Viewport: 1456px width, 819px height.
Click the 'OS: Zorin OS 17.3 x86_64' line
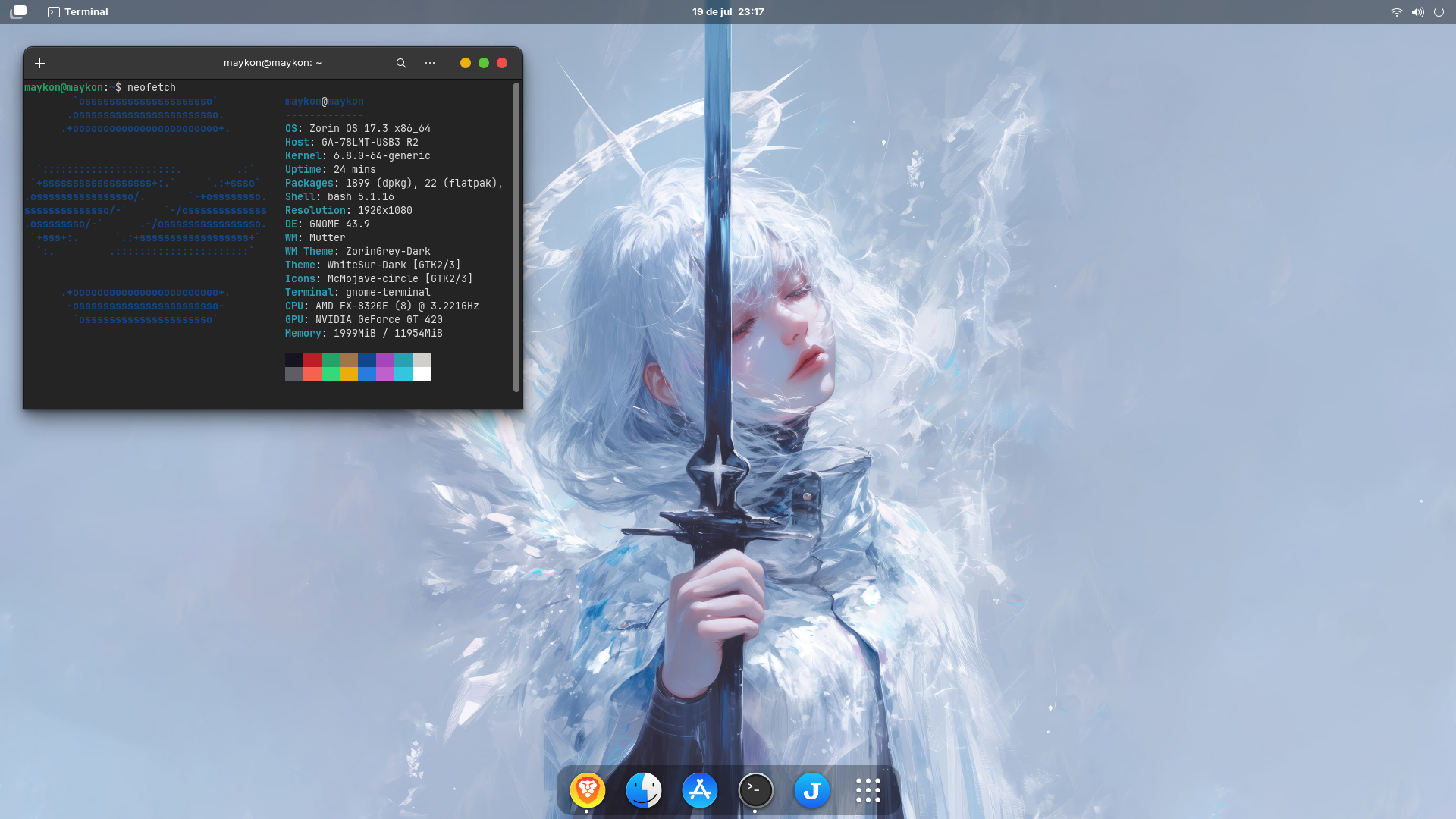(x=358, y=128)
